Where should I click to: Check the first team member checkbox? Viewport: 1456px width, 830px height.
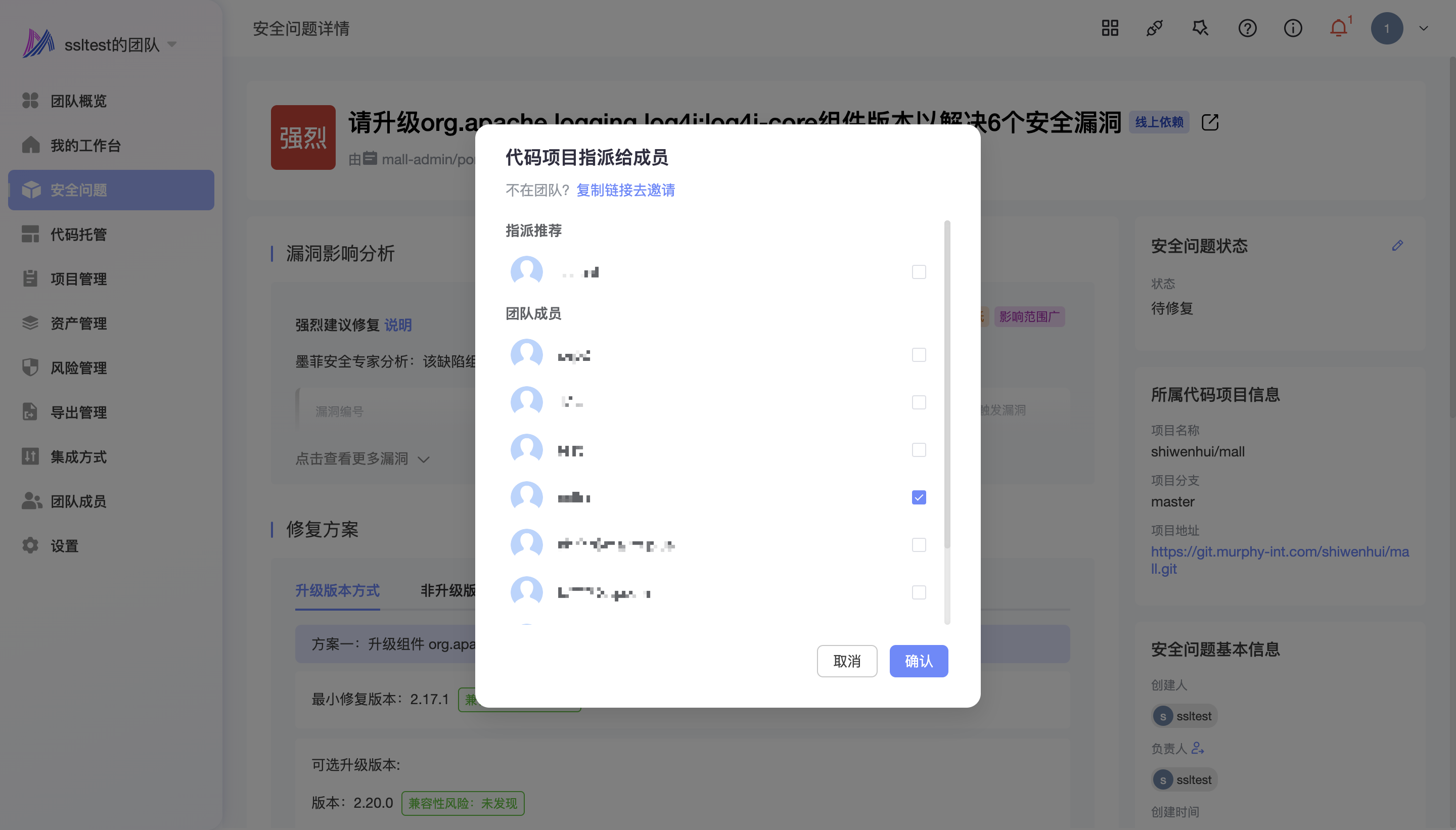pos(919,355)
